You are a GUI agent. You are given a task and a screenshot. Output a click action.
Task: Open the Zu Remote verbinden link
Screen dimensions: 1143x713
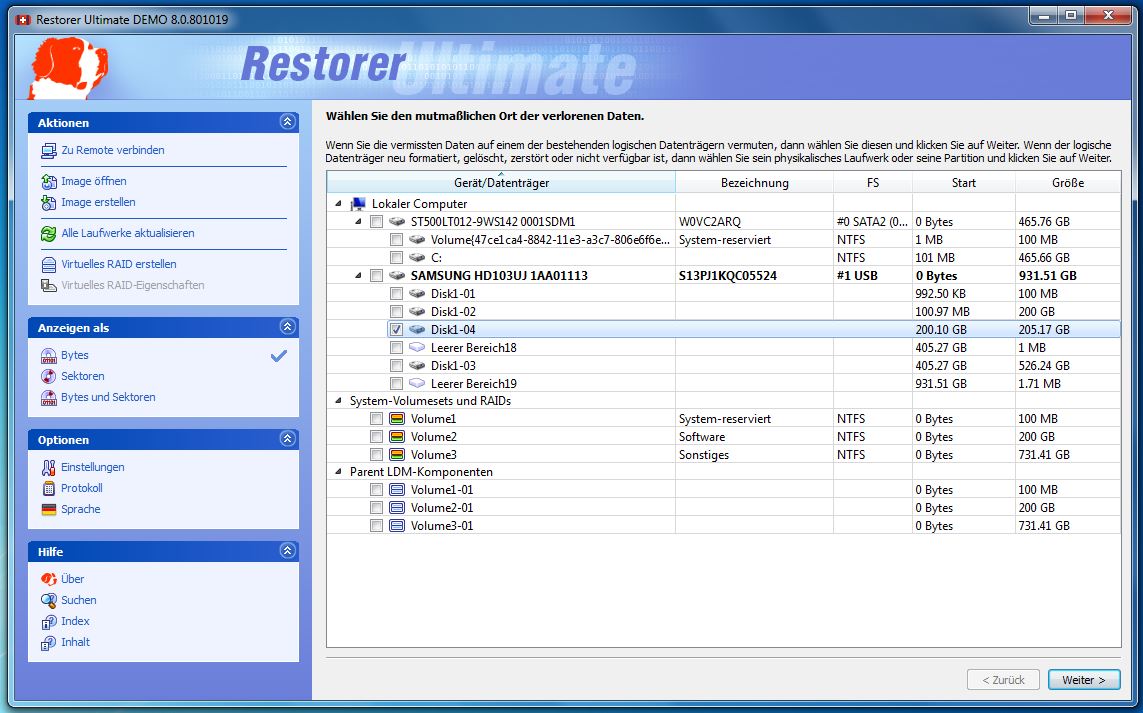click(113, 150)
